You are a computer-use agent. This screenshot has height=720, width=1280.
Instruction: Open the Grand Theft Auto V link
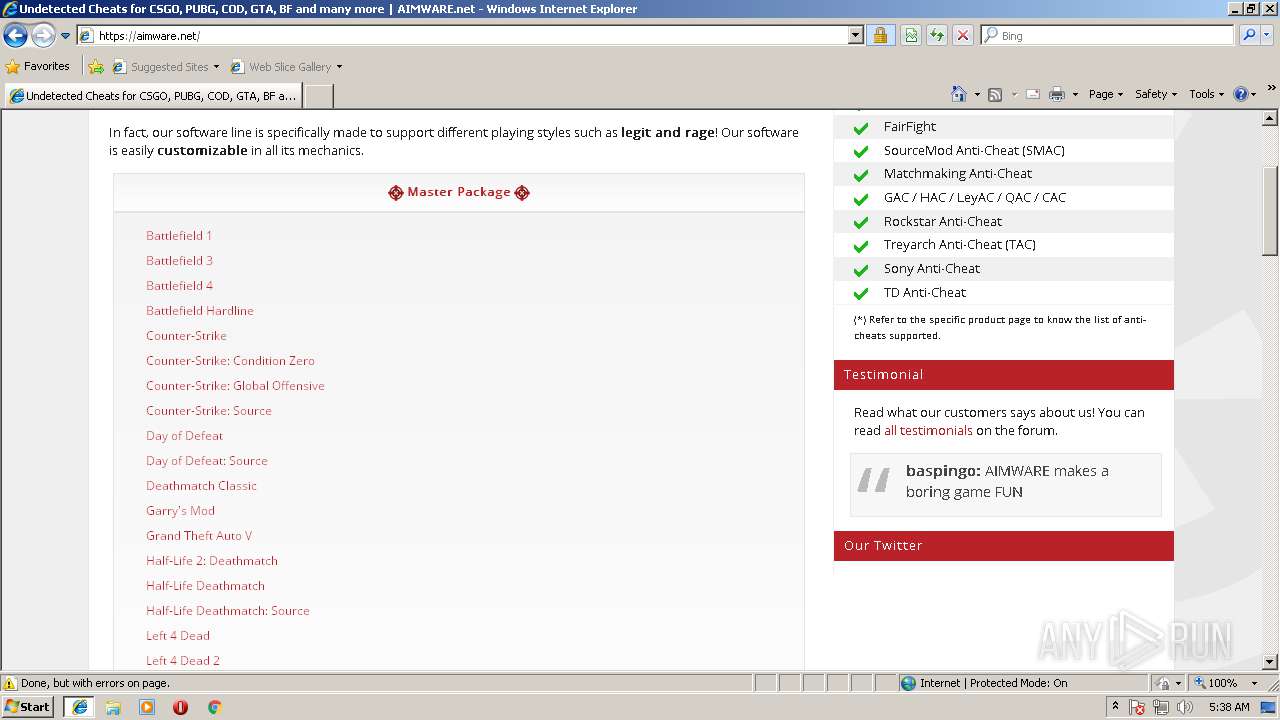199,536
